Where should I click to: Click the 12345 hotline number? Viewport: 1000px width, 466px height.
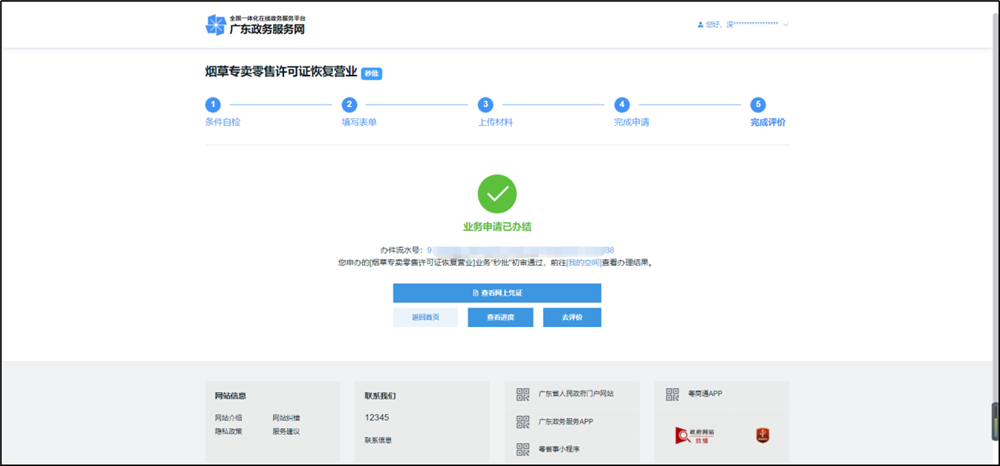click(377, 418)
